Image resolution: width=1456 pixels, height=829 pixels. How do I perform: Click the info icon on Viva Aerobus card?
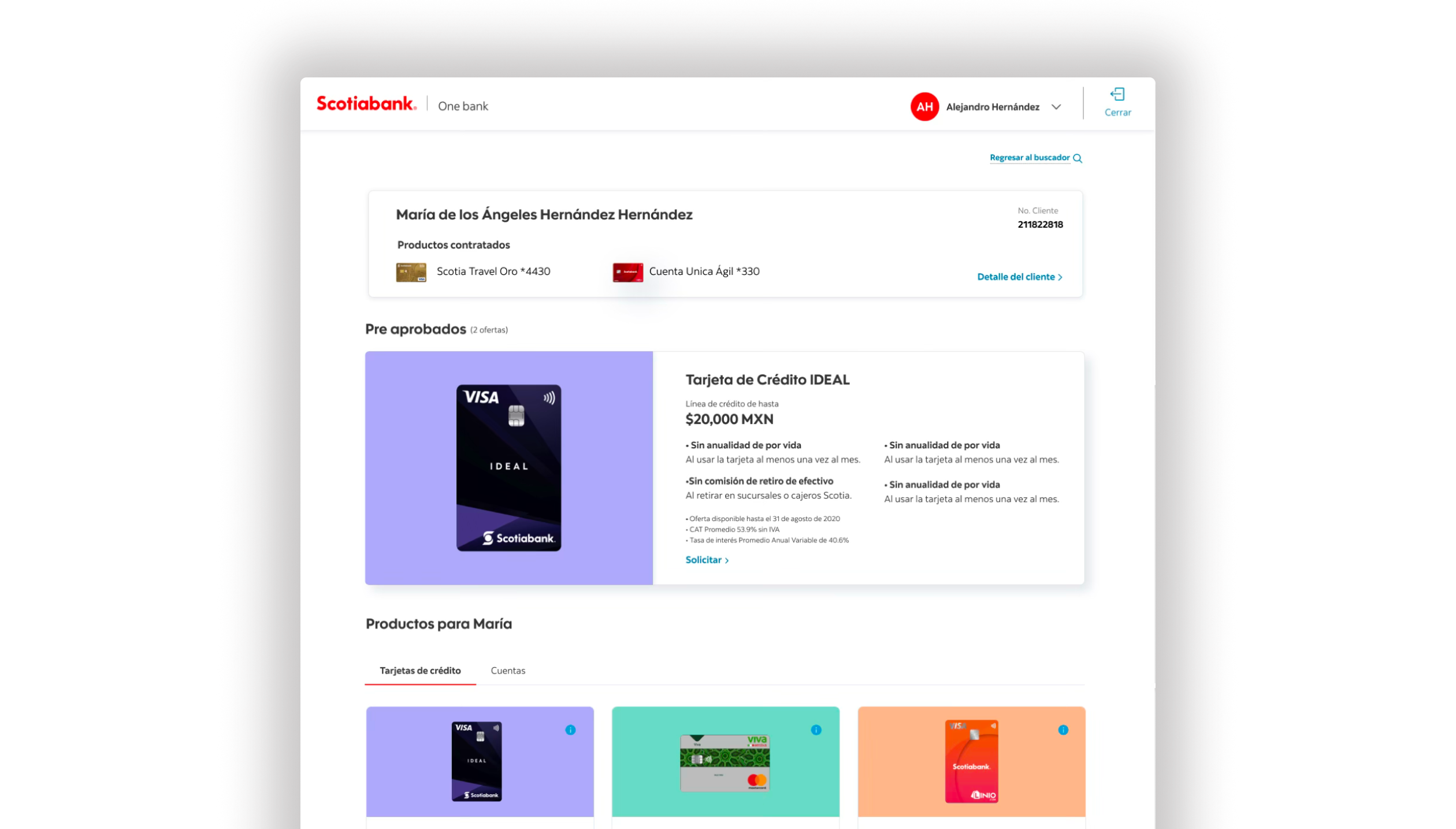[816, 730]
